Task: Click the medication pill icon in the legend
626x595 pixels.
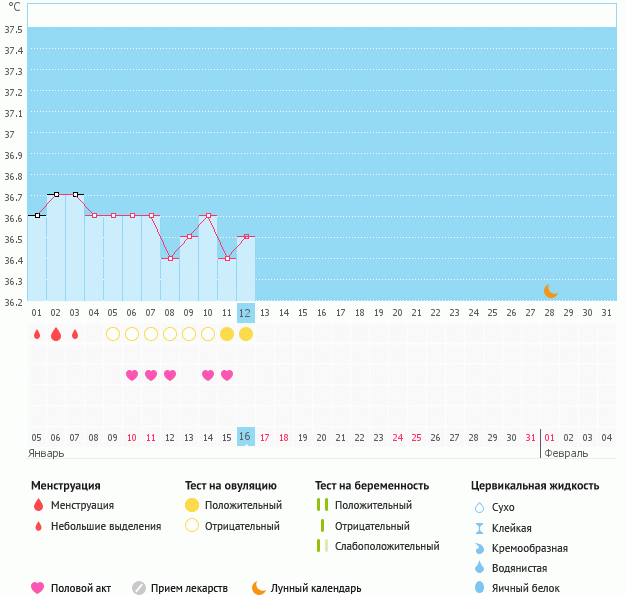Action: pyautogui.click(x=139, y=588)
